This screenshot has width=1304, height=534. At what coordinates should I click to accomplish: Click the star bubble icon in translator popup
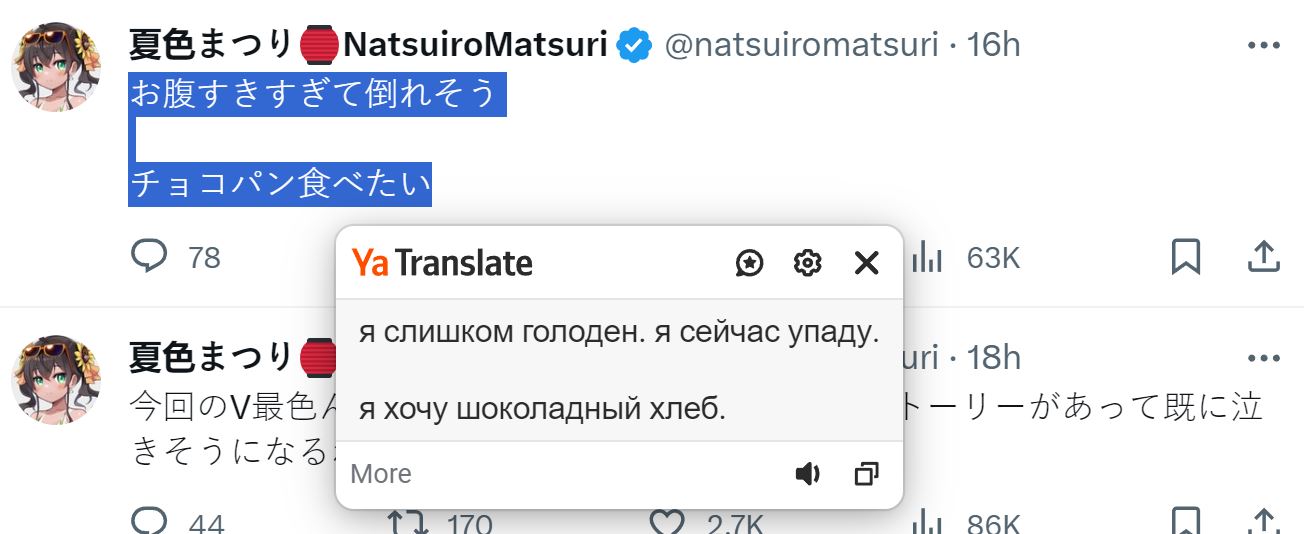750,263
